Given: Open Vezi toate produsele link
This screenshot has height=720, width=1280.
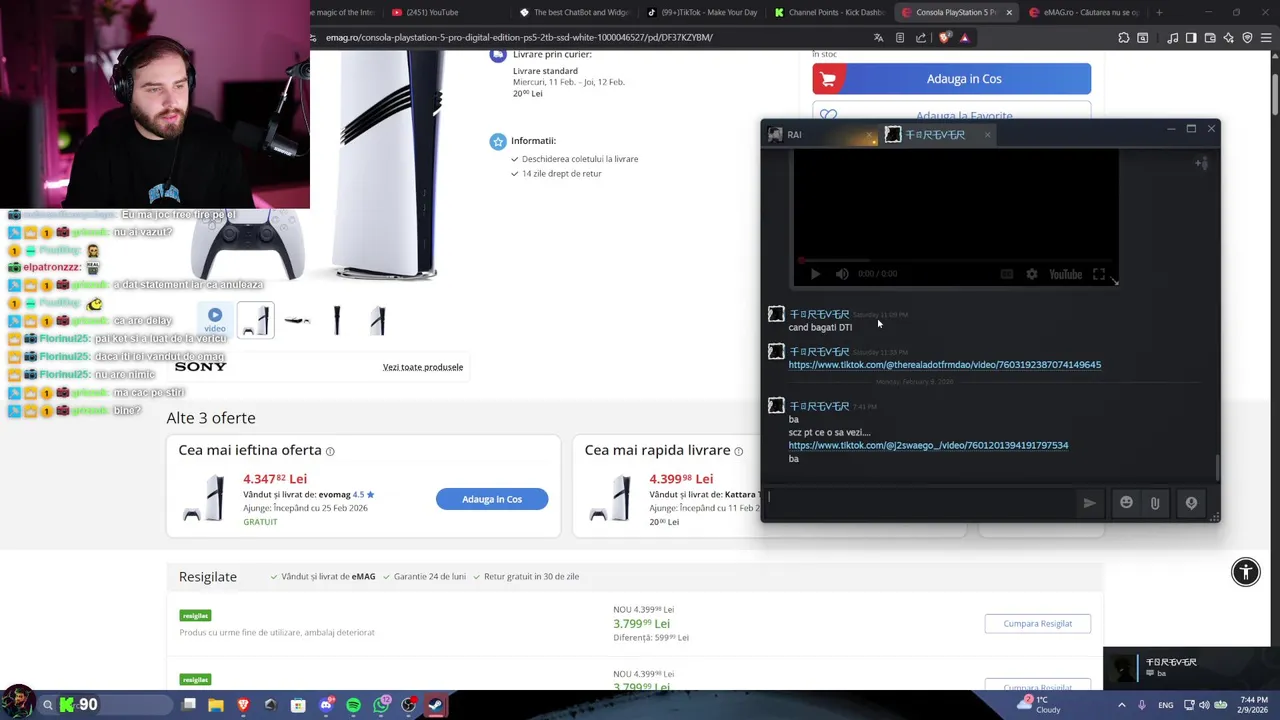Looking at the screenshot, I should tap(423, 367).
